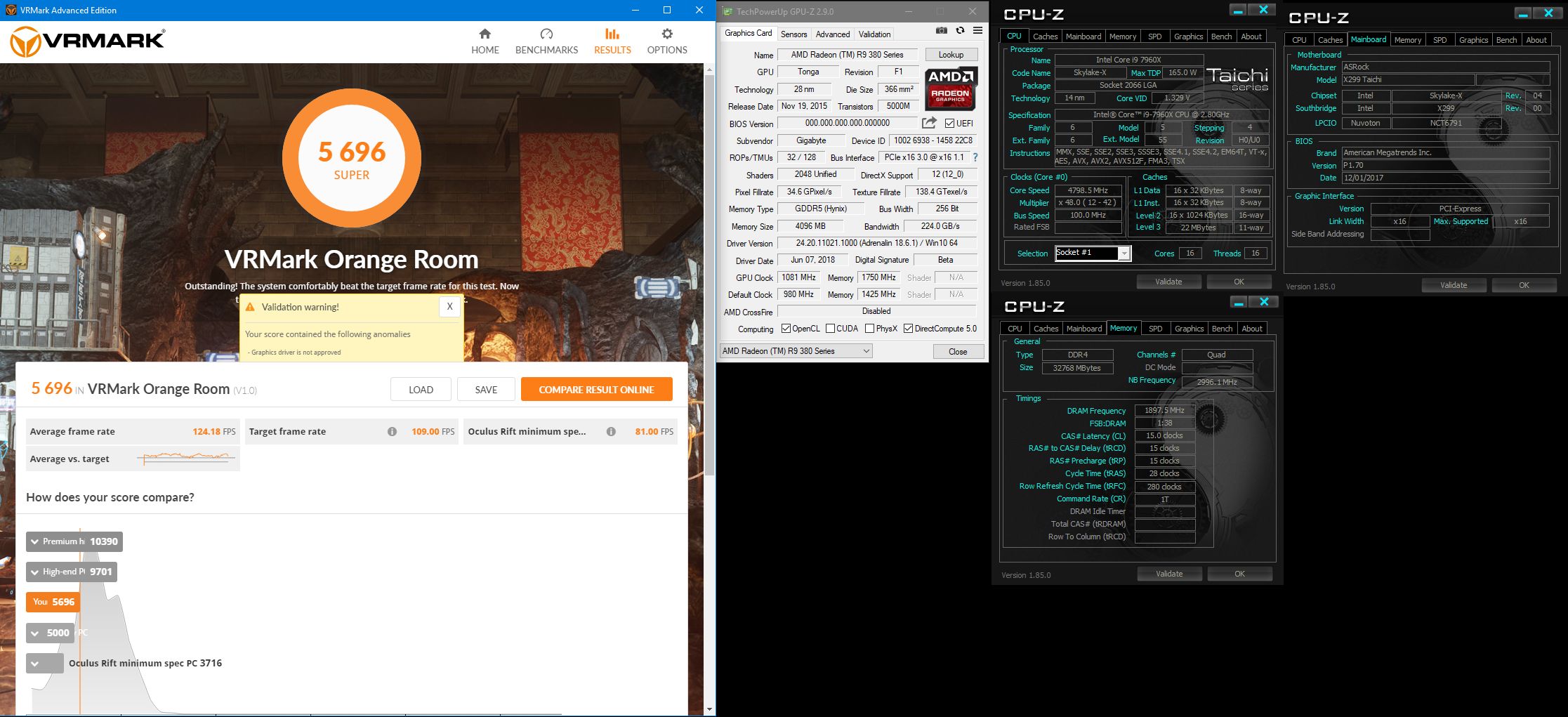Click the AMD Radeon Graphics logo
The width and height of the screenshot is (1568, 717).
[x=951, y=88]
